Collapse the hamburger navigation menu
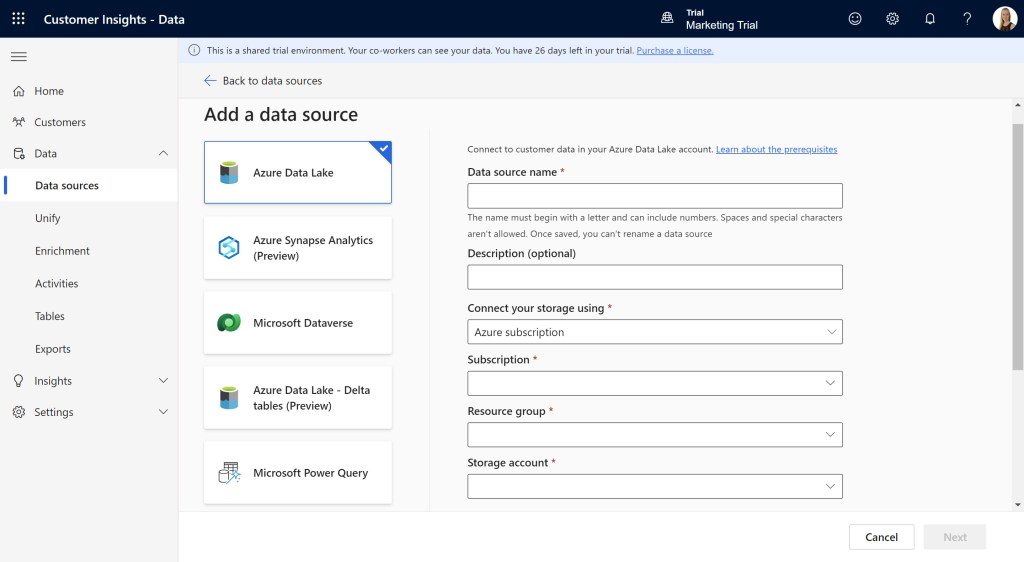 point(19,56)
